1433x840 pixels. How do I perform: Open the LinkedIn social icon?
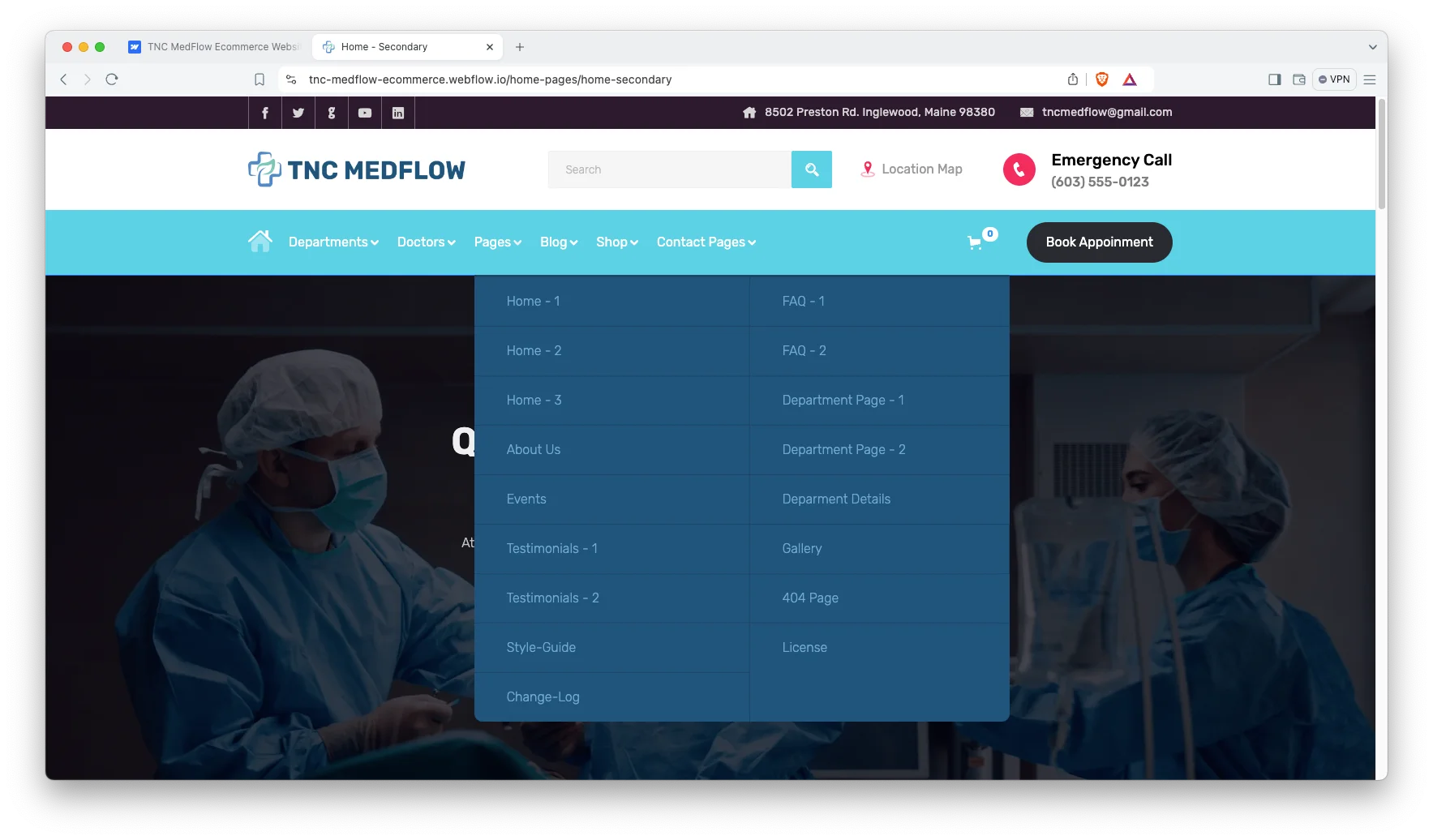(x=398, y=113)
